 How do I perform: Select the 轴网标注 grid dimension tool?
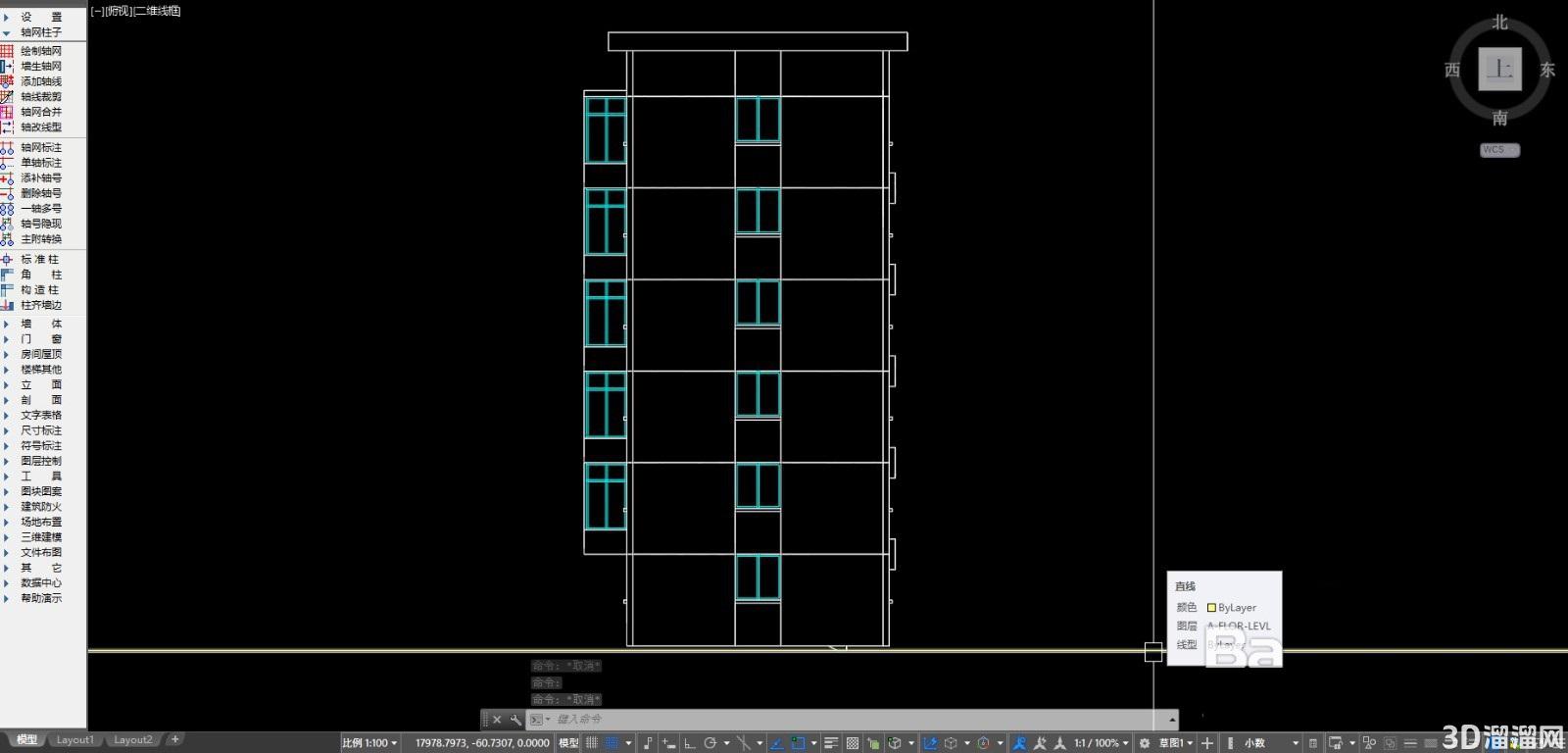pyautogui.click(x=40, y=147)
